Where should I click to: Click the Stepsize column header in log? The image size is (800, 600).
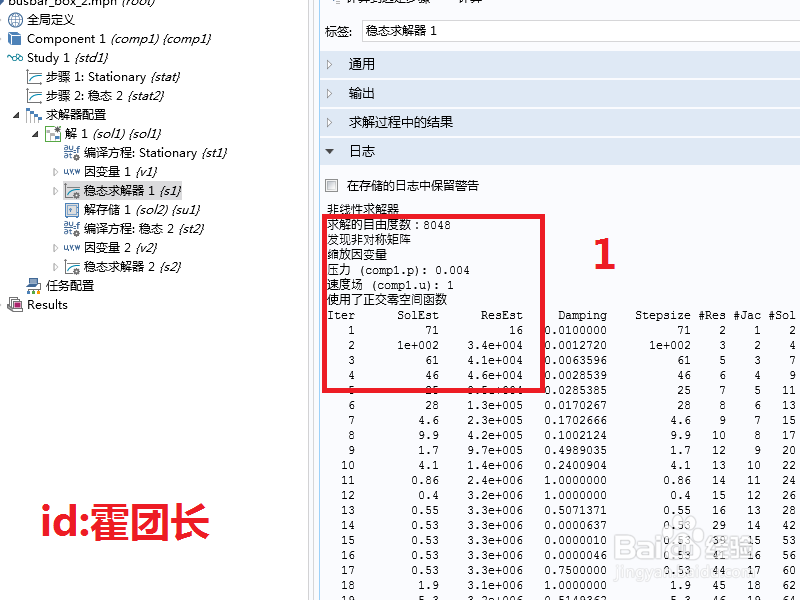662,315
